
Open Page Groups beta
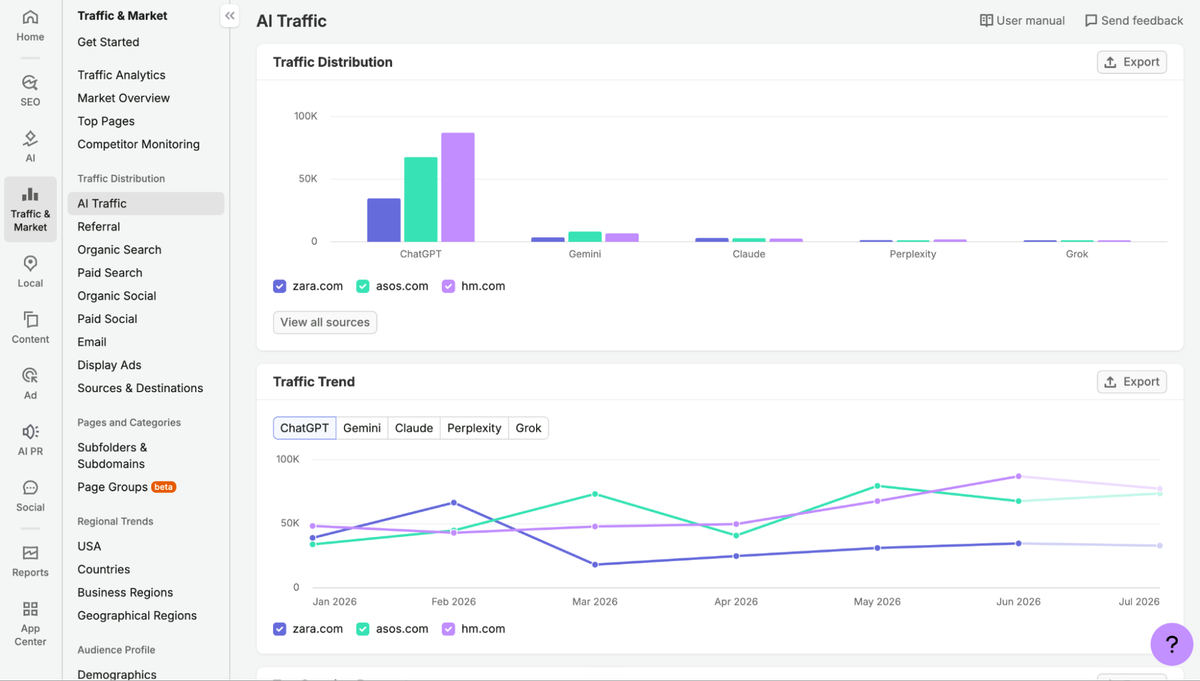(x=127, y=487)
